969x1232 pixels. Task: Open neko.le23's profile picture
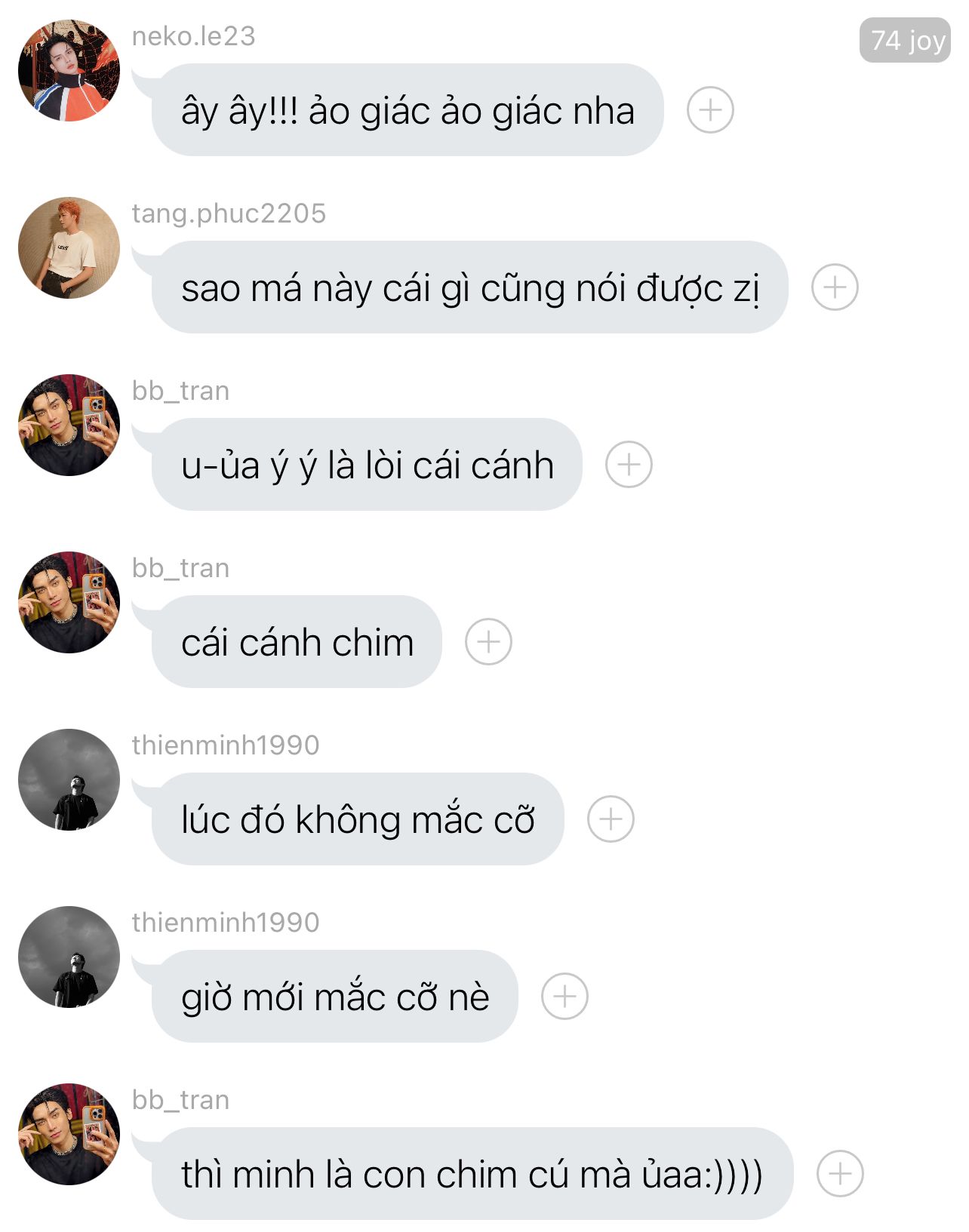pos(69,71)
